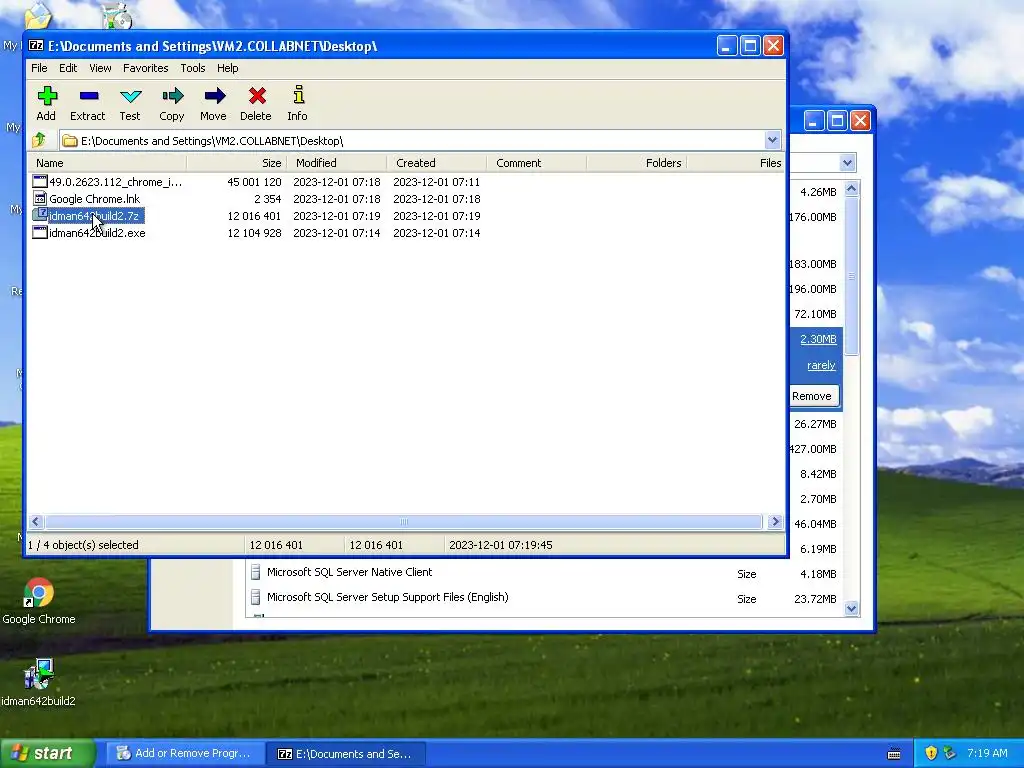Click the idman642build2.exe file icon
1024x768 pixels.
coord(40,232)
